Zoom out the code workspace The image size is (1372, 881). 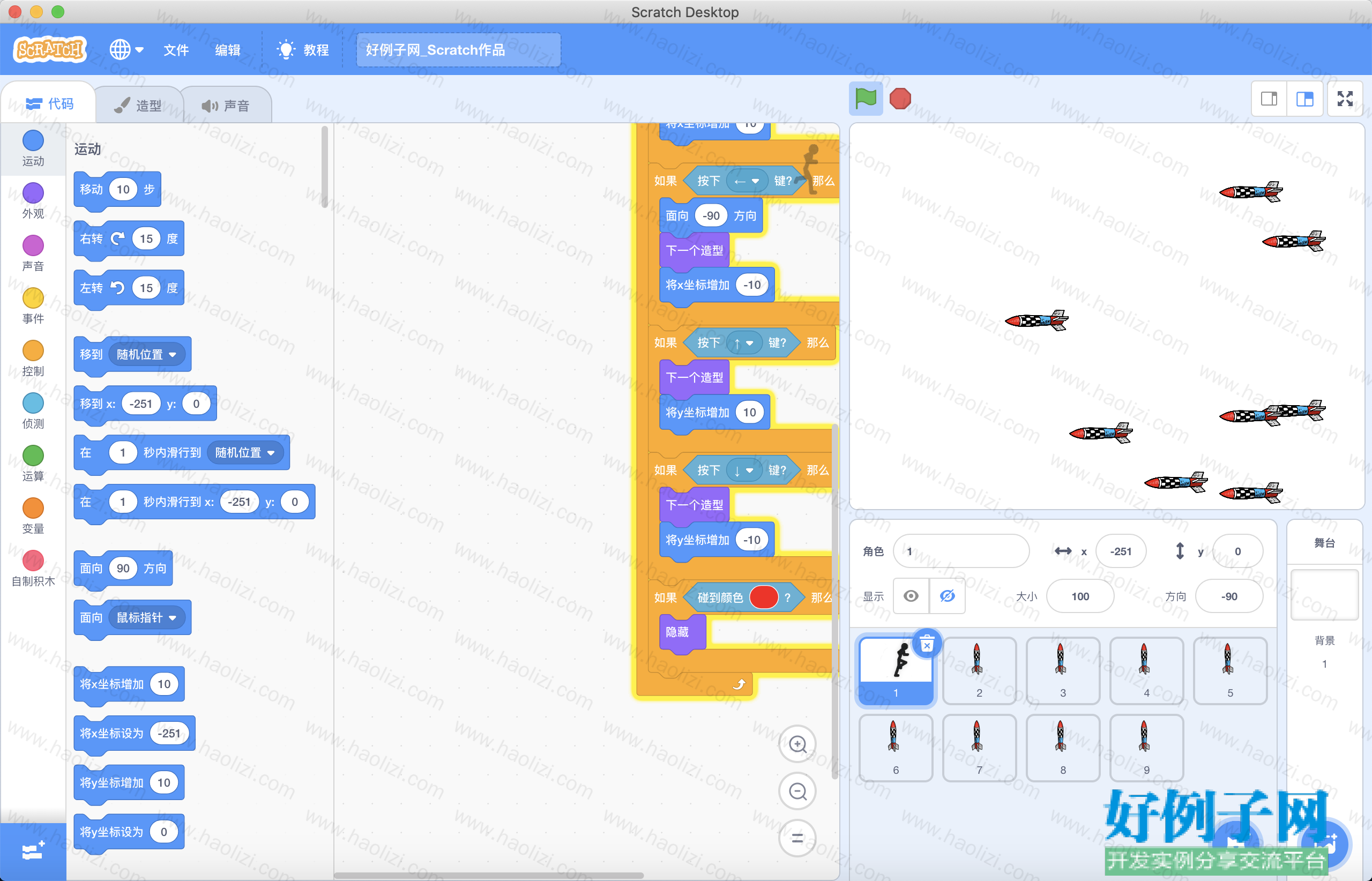[797, 791]
